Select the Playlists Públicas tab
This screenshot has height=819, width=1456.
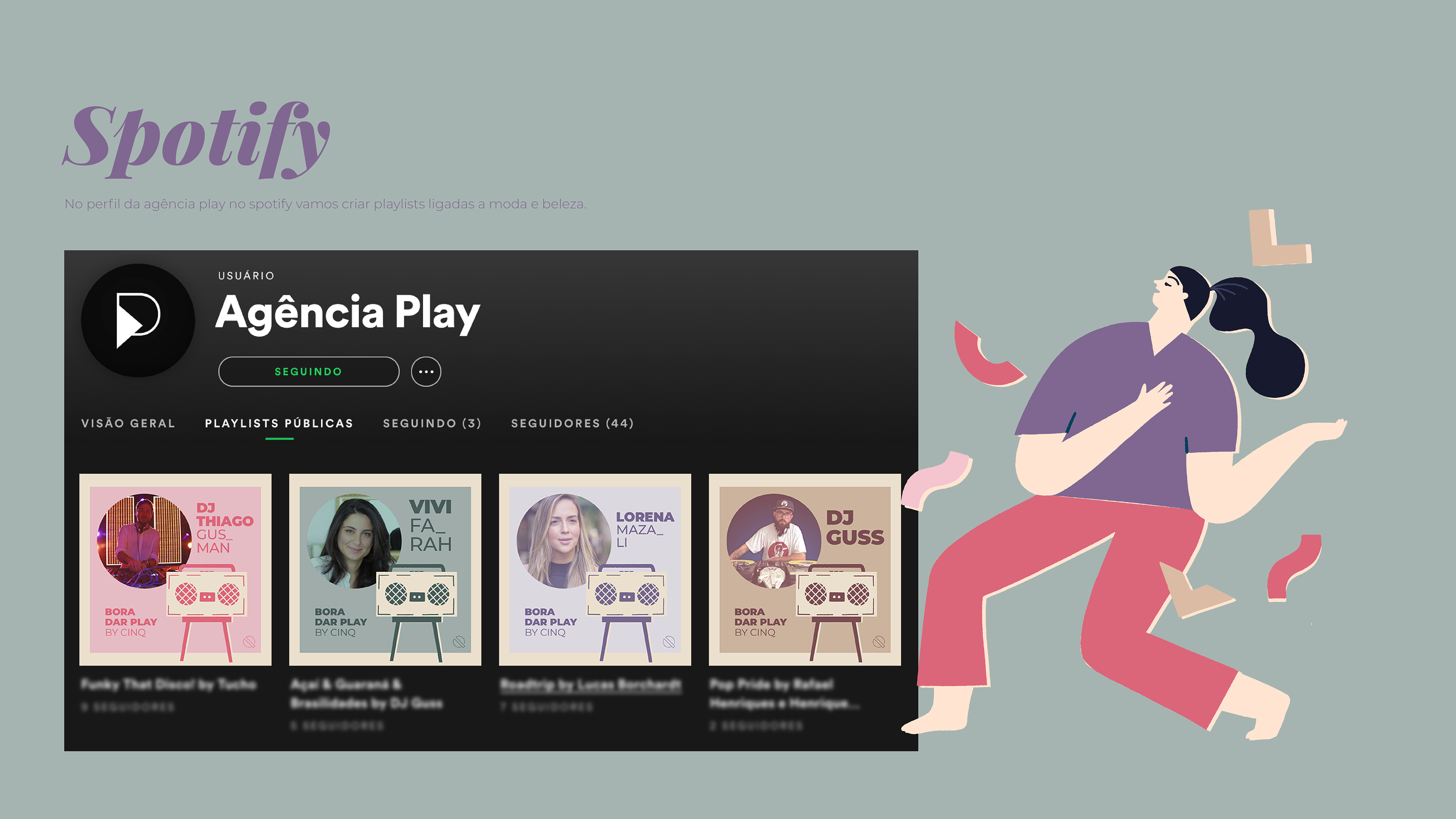point(279,424)
